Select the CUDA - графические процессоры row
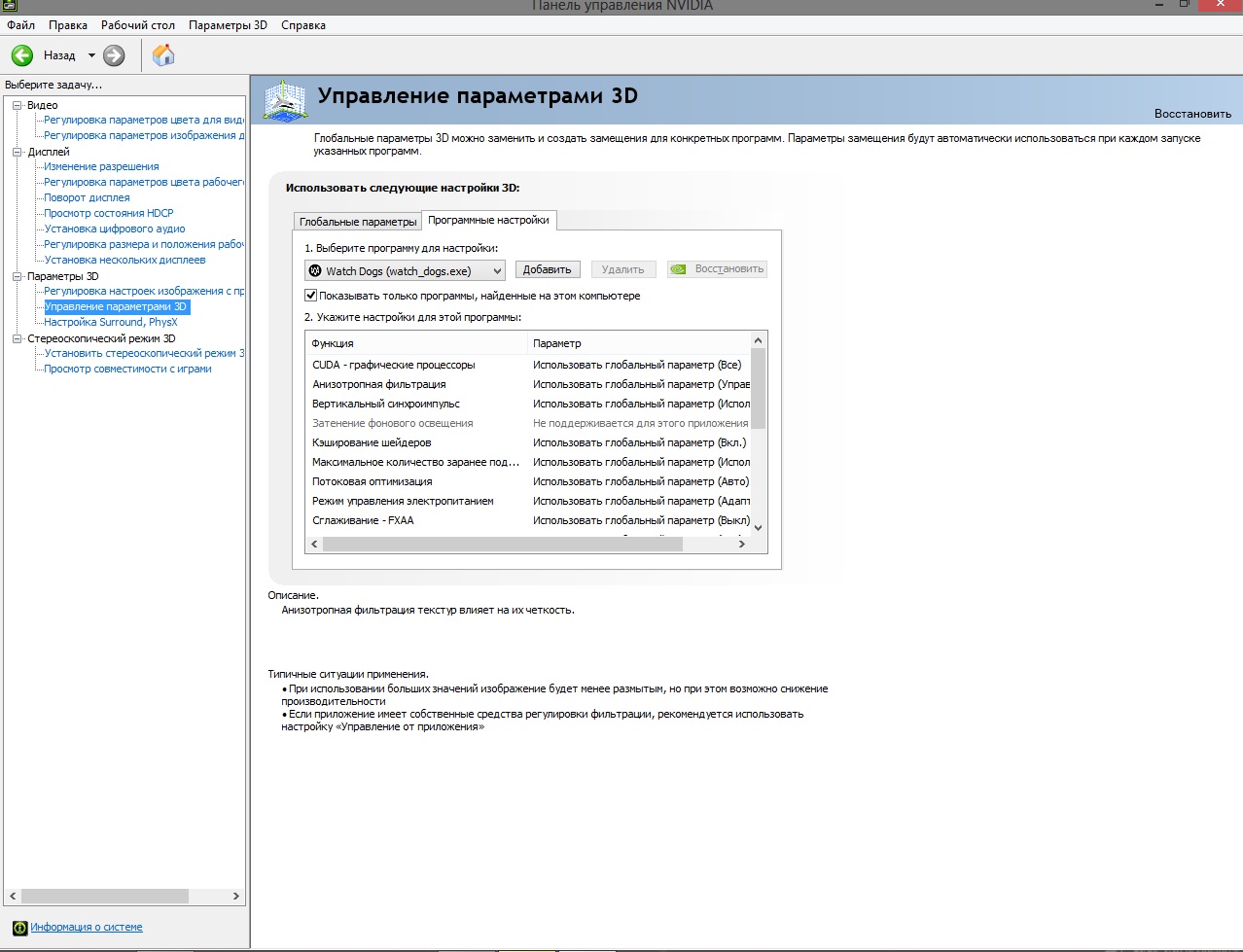Screen dimensions: 1243x952 [x=529, y=366]
